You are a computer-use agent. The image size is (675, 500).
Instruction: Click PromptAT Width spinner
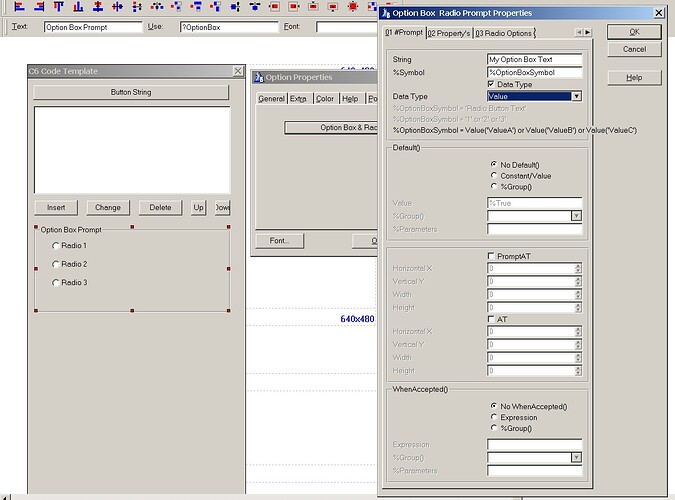click(x=578, y=295)
